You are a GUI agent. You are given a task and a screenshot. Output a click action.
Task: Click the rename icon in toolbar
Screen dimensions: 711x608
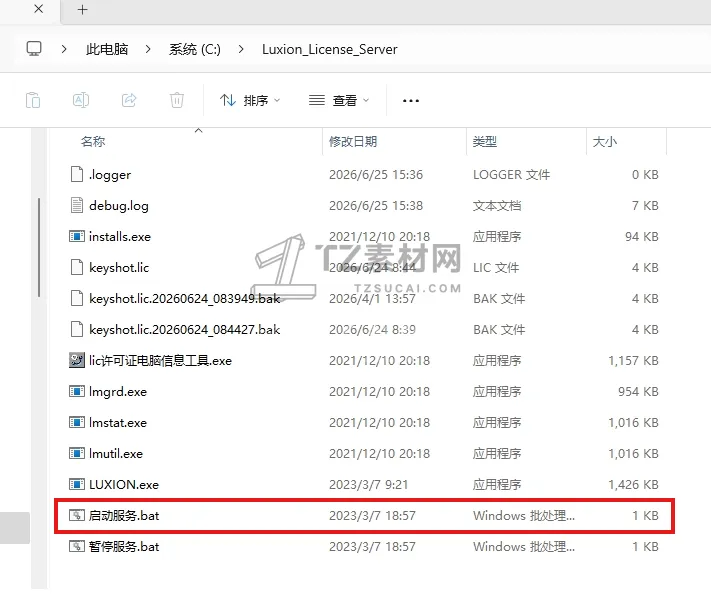tap(81, 100)
